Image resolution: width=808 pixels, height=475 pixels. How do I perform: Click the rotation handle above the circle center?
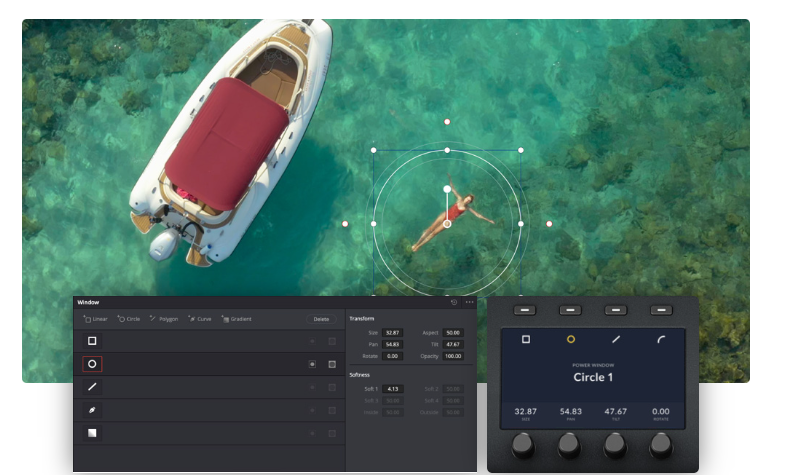point(447,189)
